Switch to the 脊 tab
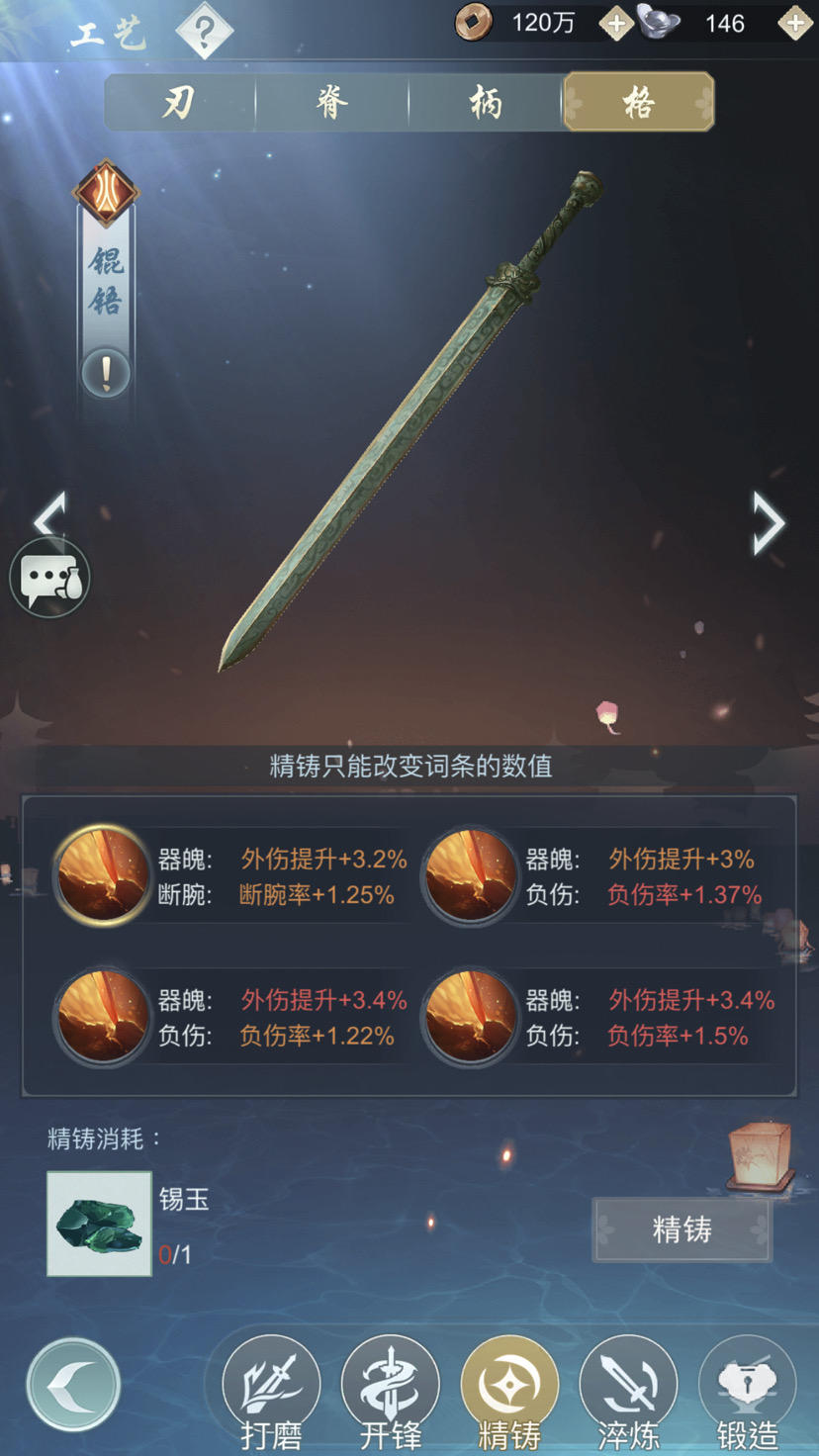 click(332, 102)
